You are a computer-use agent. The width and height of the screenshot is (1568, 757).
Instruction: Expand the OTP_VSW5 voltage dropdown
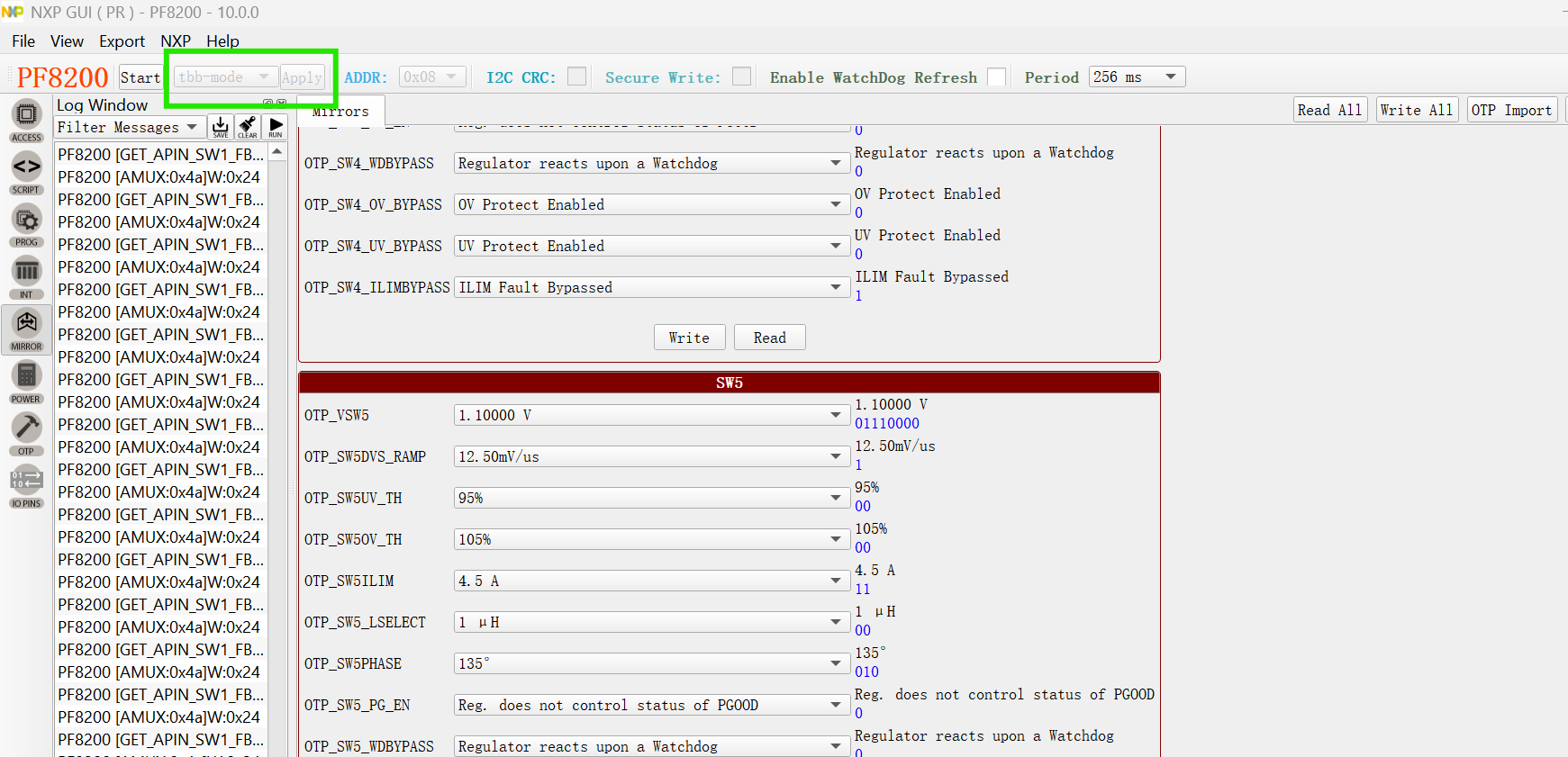tap(651, 415)
